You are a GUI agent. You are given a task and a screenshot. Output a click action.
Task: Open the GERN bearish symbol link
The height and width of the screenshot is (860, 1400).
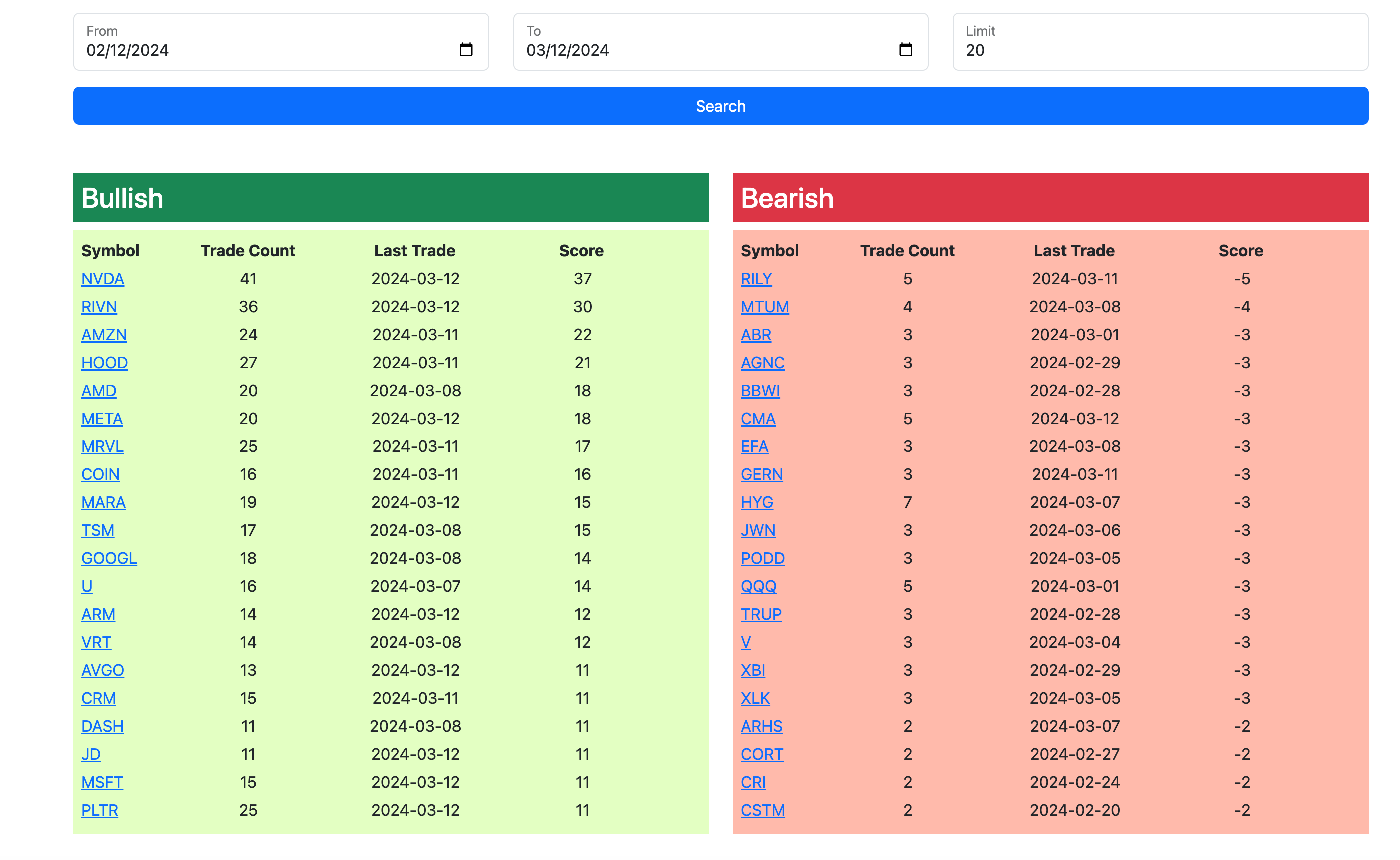tap(762, 474)
